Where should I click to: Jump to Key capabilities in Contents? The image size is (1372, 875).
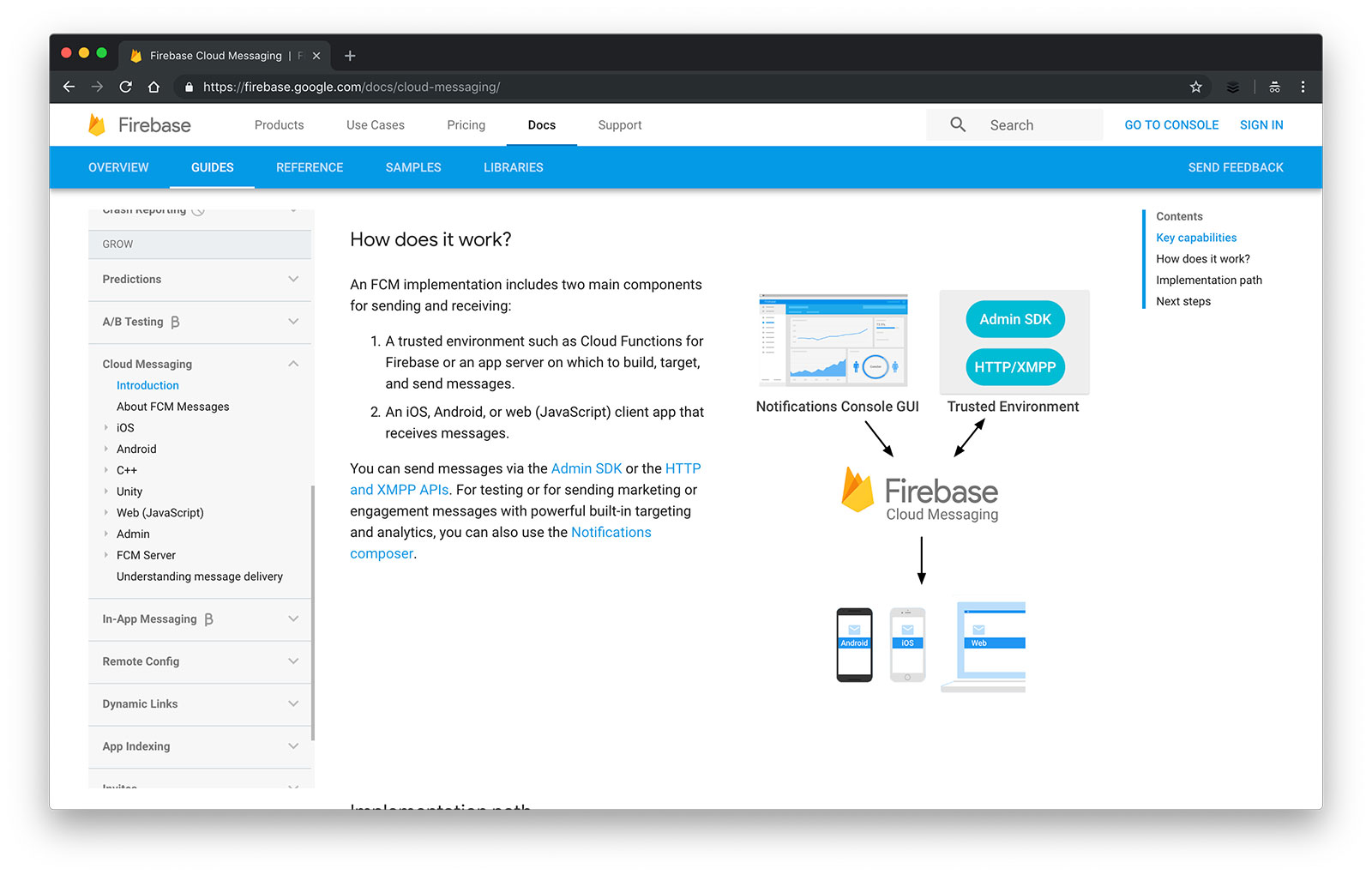pyautogui.click(x=1196, y=238)
